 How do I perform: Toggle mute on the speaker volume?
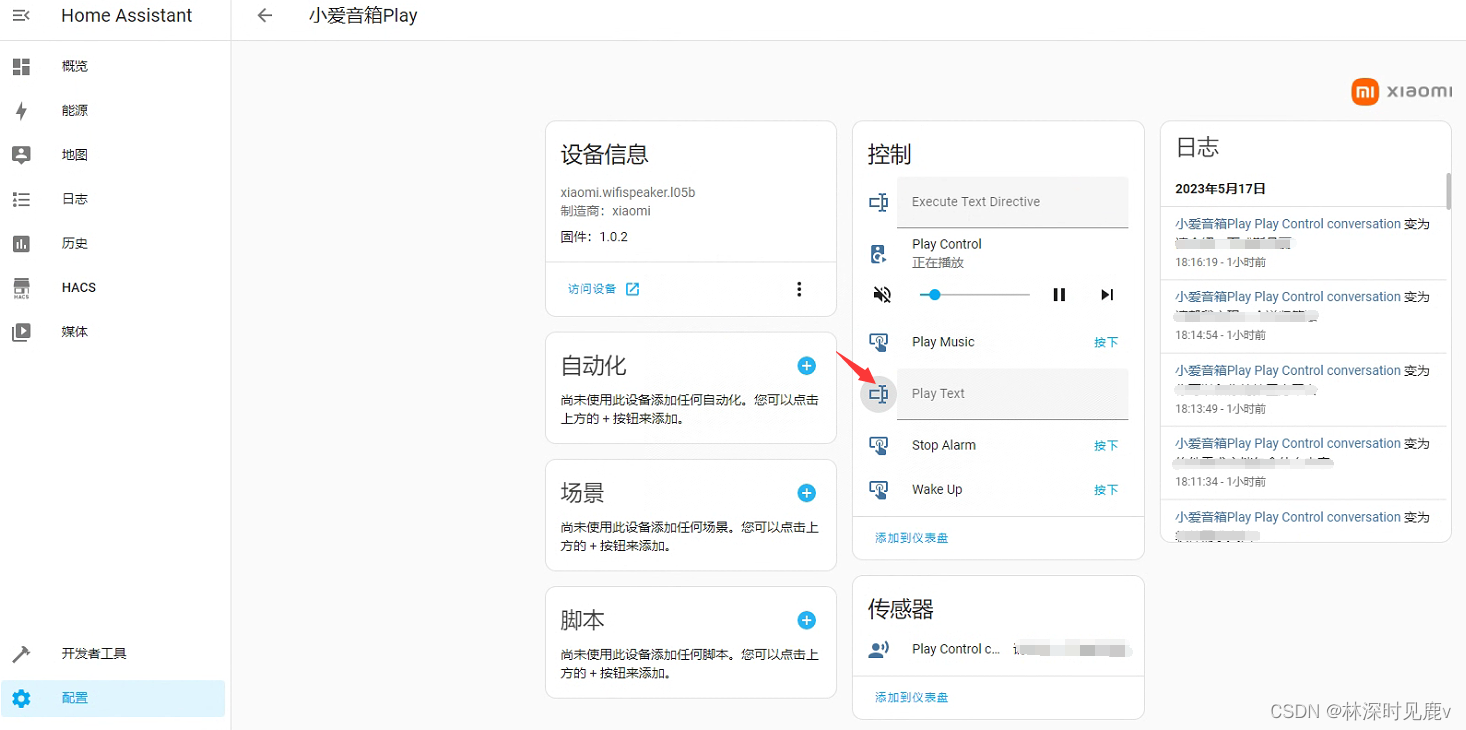[x=882, y=295]
